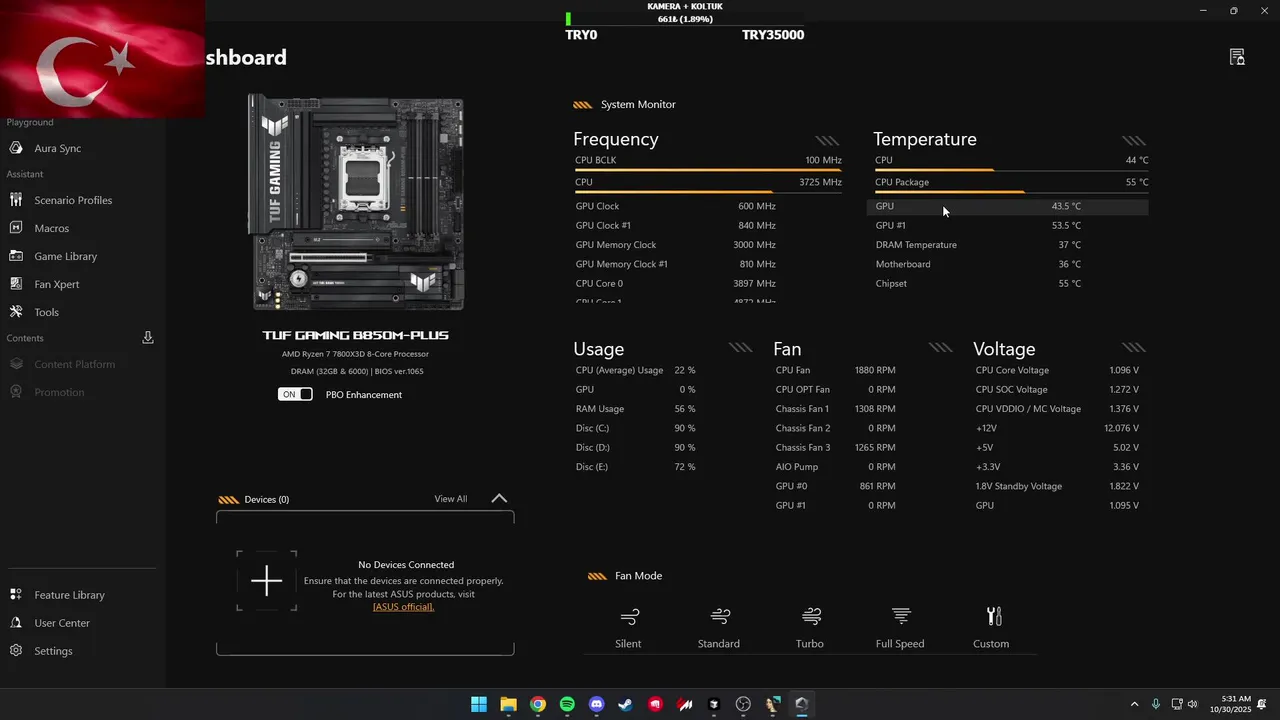Open Google Chrome from the taskbar
Screen dimensions: 1280x720
point(538,704)
